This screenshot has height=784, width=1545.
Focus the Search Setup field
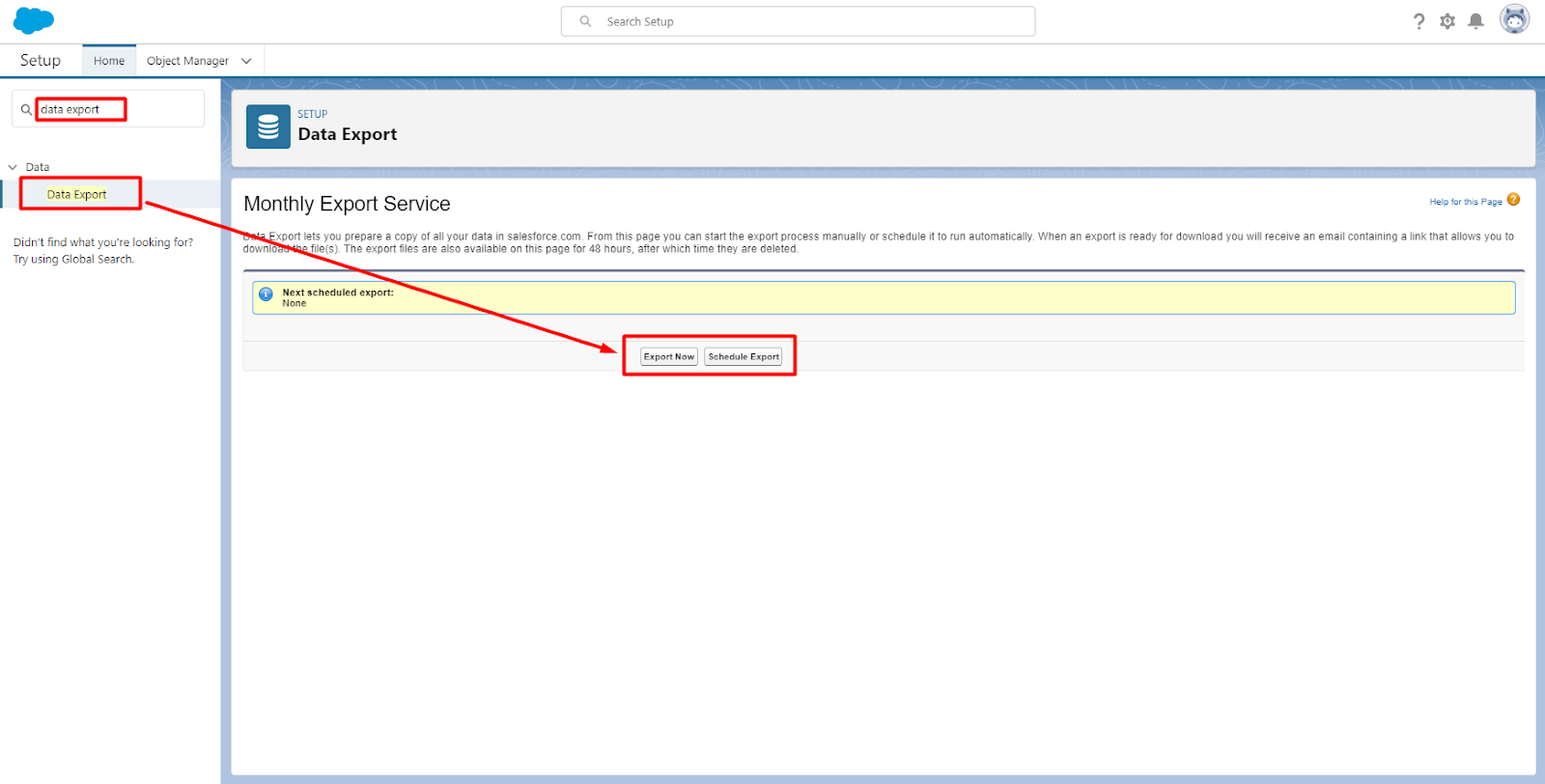[798, 21]
